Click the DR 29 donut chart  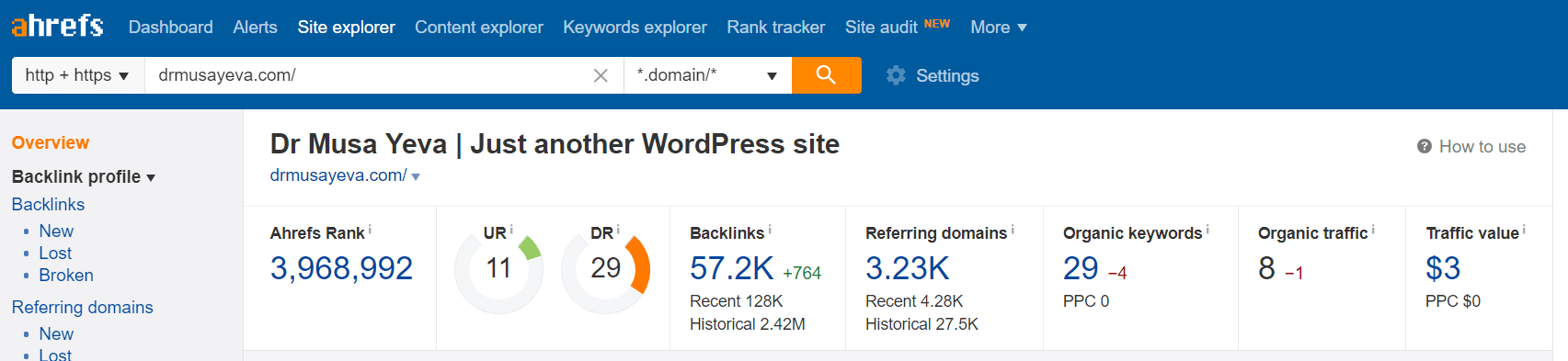[x=605, y=269]
